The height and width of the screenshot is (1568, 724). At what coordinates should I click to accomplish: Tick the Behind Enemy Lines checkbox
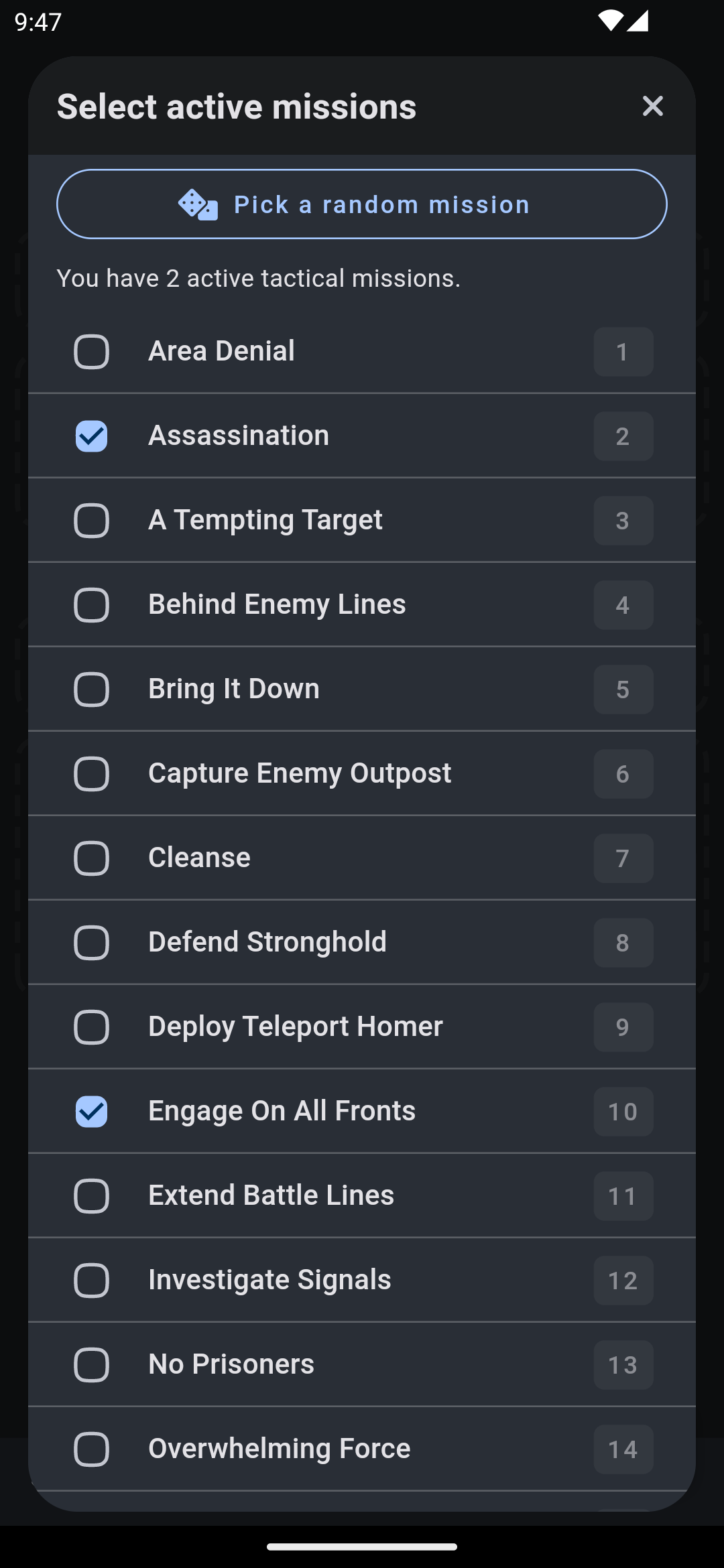[x=91, y=605]
